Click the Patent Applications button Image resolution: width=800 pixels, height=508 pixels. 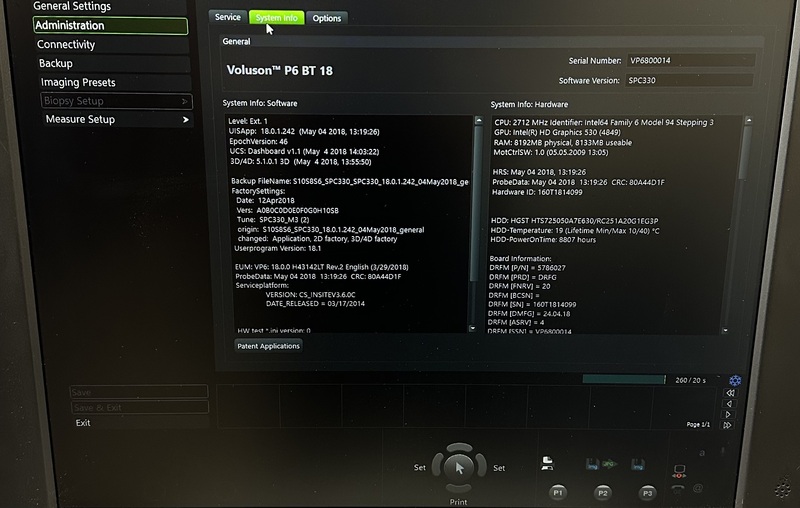tap(267, 345)
